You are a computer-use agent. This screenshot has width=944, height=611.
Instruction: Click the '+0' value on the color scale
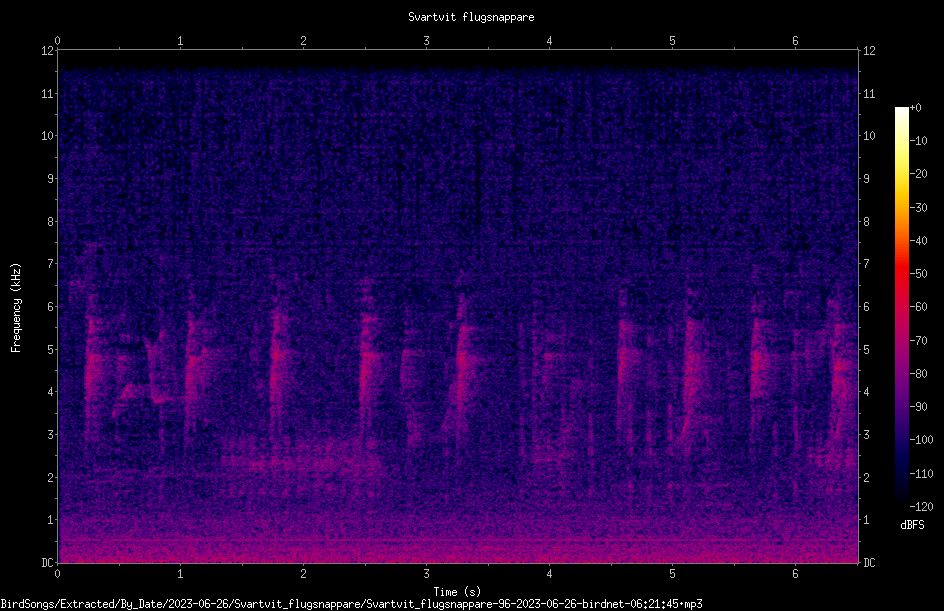click(916, 108)
